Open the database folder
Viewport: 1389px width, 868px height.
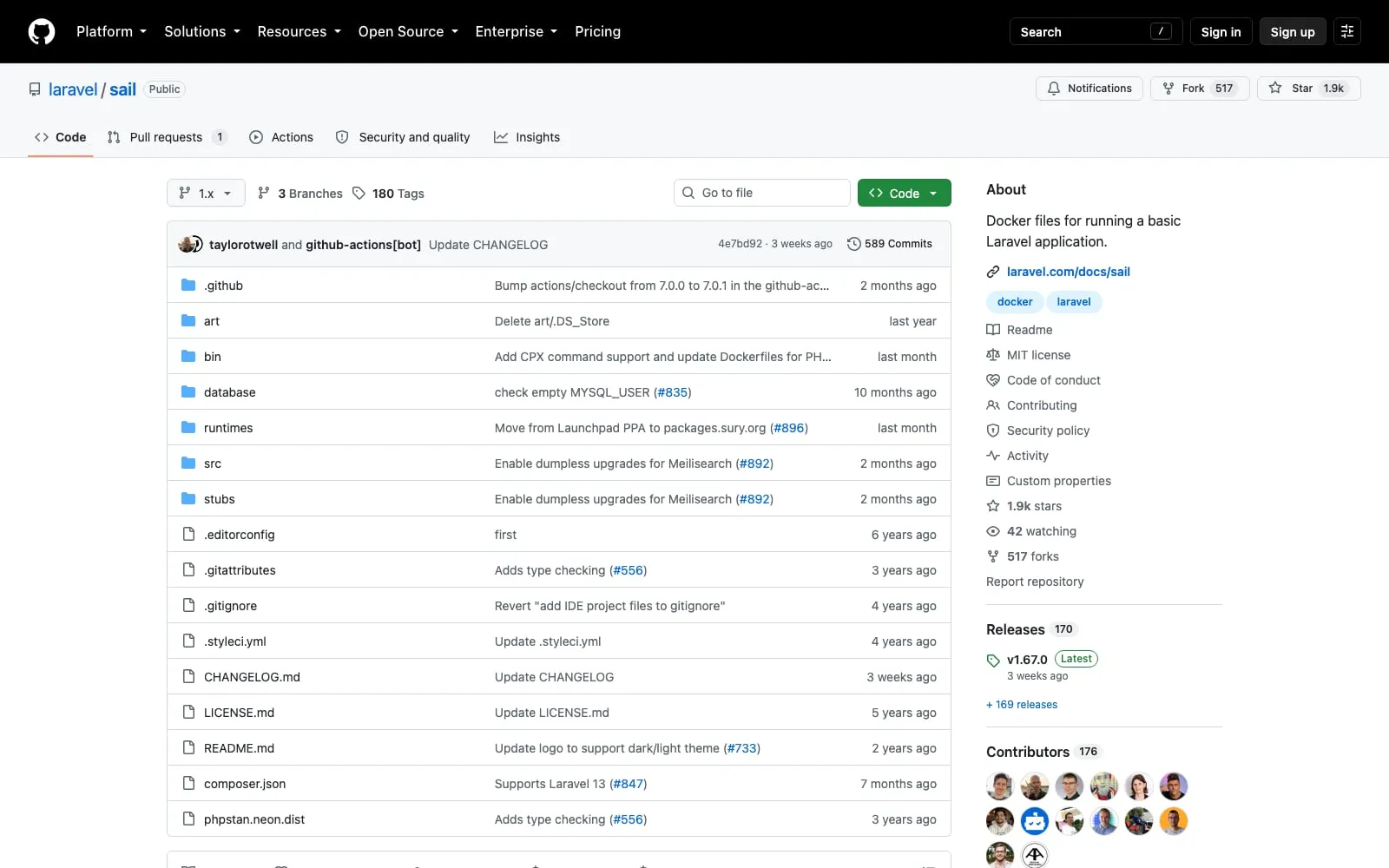[229, 391]
